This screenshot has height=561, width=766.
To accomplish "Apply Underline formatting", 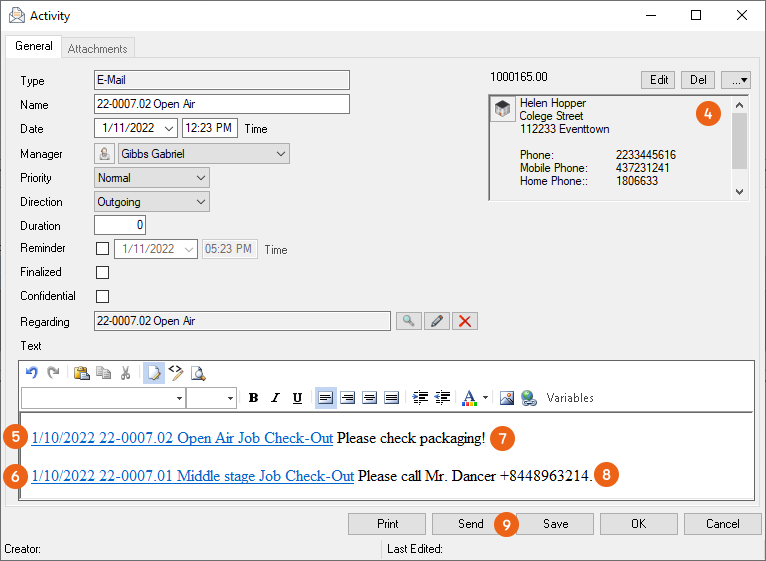I will pos(297,398).
